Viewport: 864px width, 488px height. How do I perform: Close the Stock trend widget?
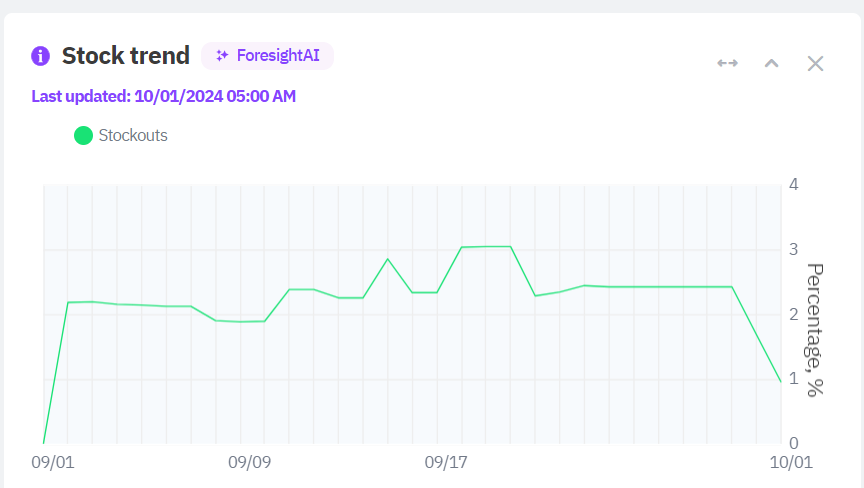[x=815, y=63]
